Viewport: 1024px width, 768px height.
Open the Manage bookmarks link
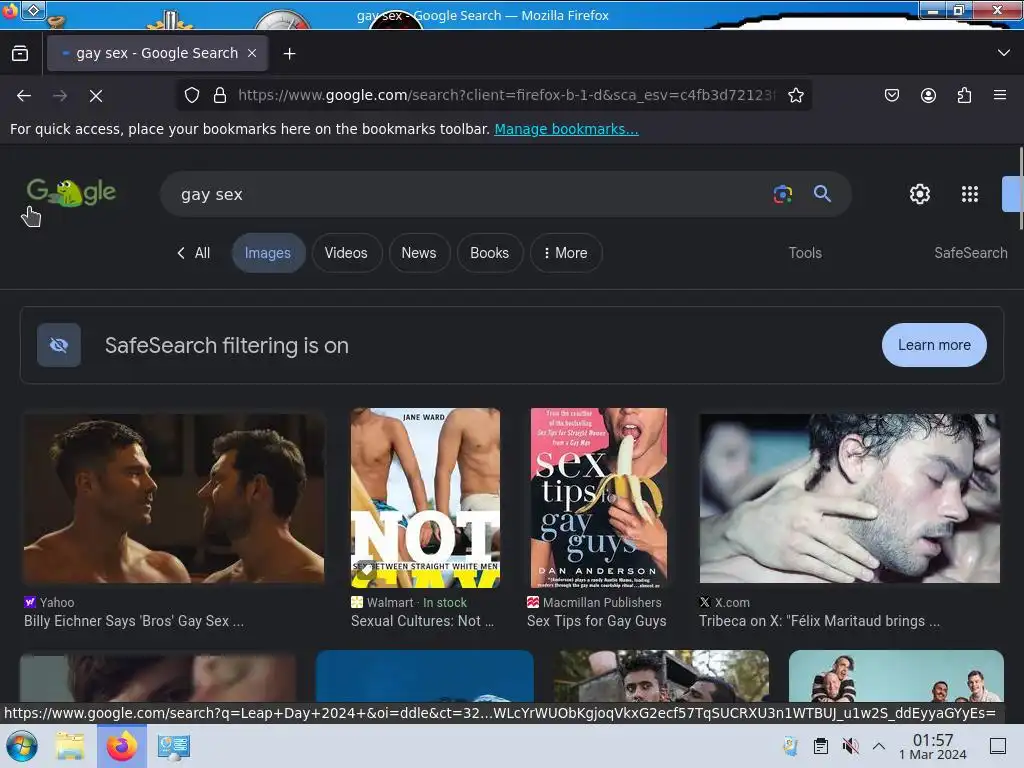coord(566,129)
